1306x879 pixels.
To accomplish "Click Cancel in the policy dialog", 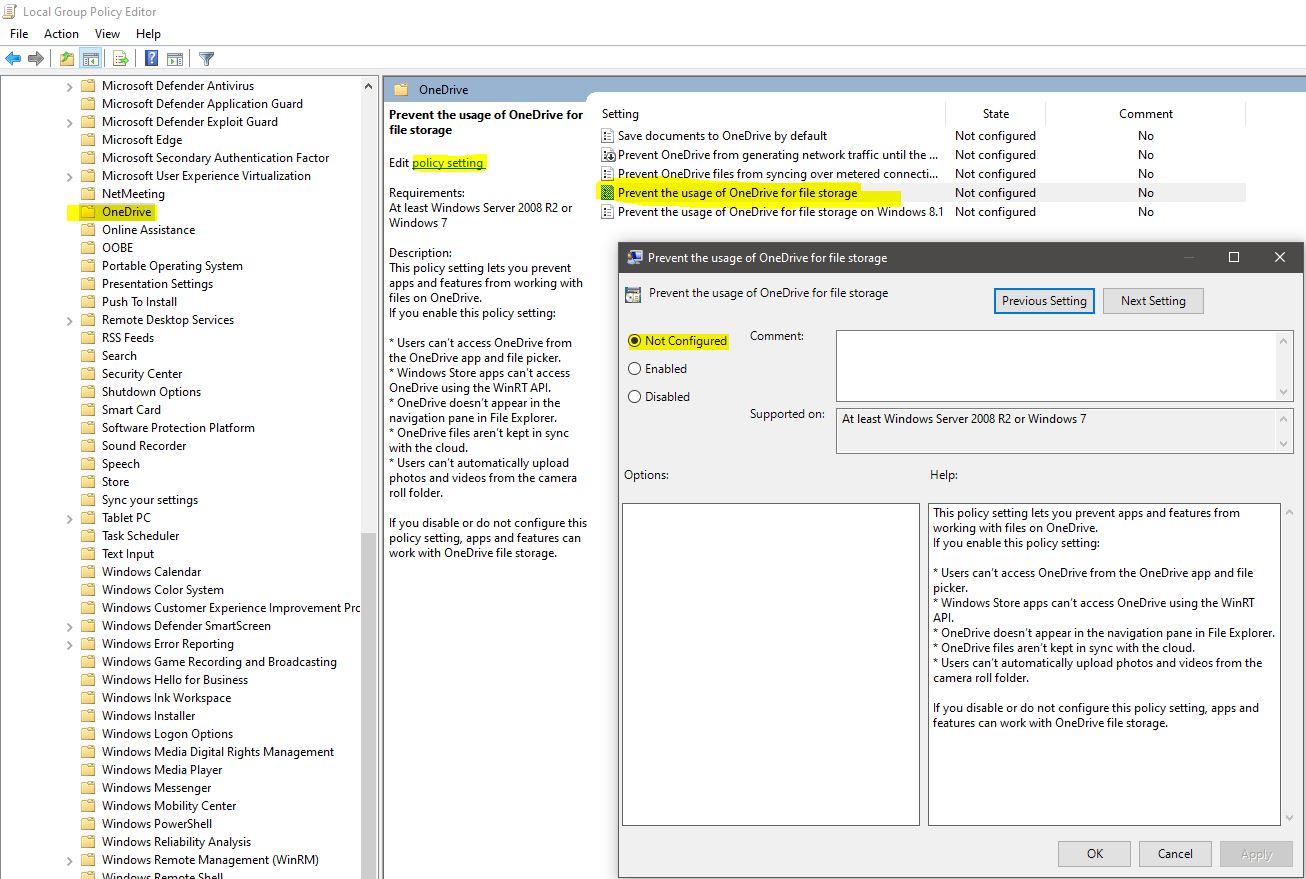I will pos(1175,854).
